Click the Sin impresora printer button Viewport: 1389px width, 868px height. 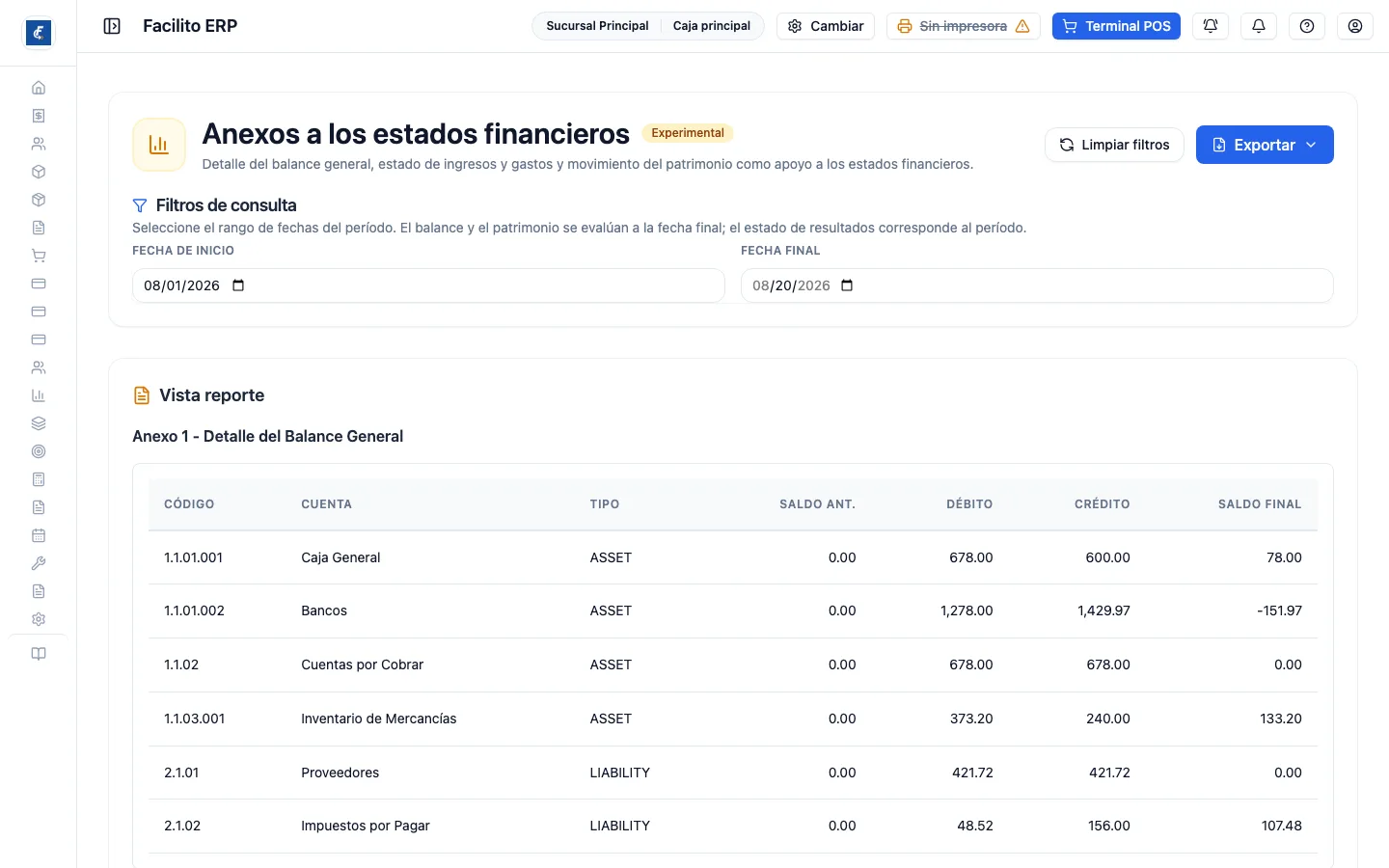click(964, 26)
